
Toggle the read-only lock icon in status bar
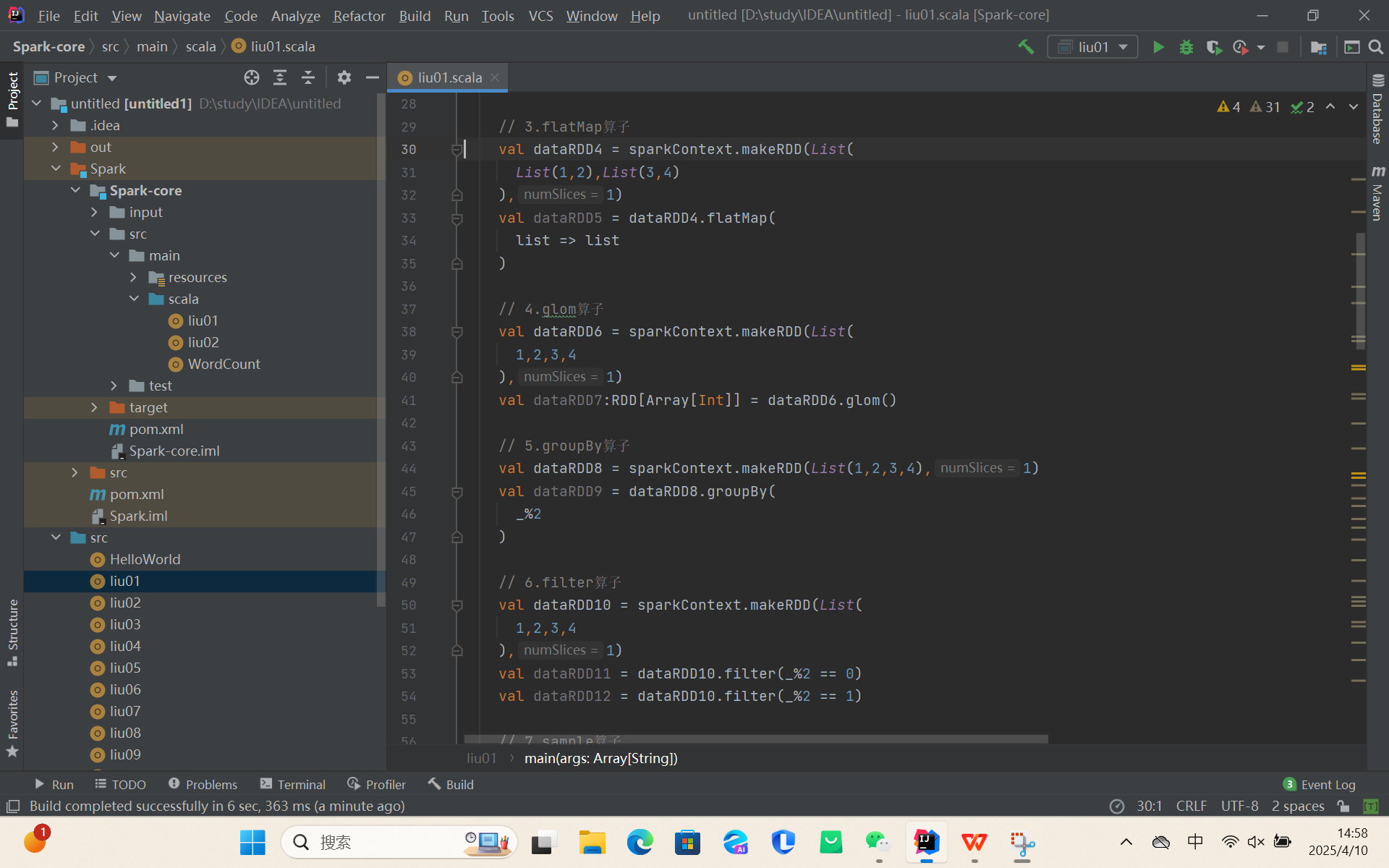(1343, 806)
